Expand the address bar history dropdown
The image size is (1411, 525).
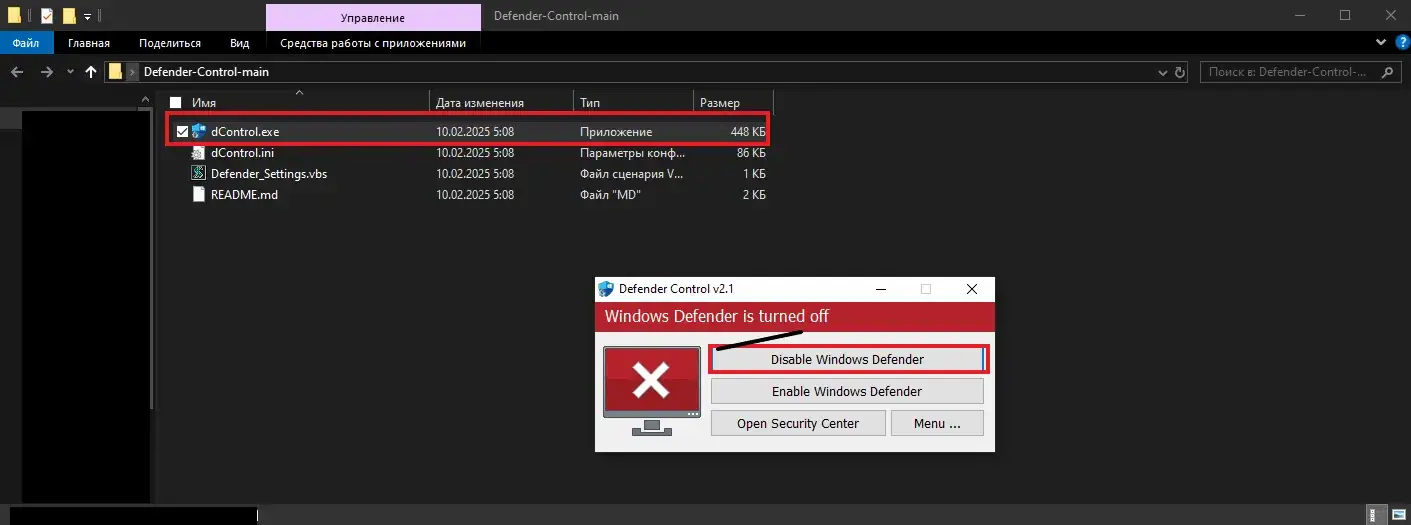pos(1161,72)
